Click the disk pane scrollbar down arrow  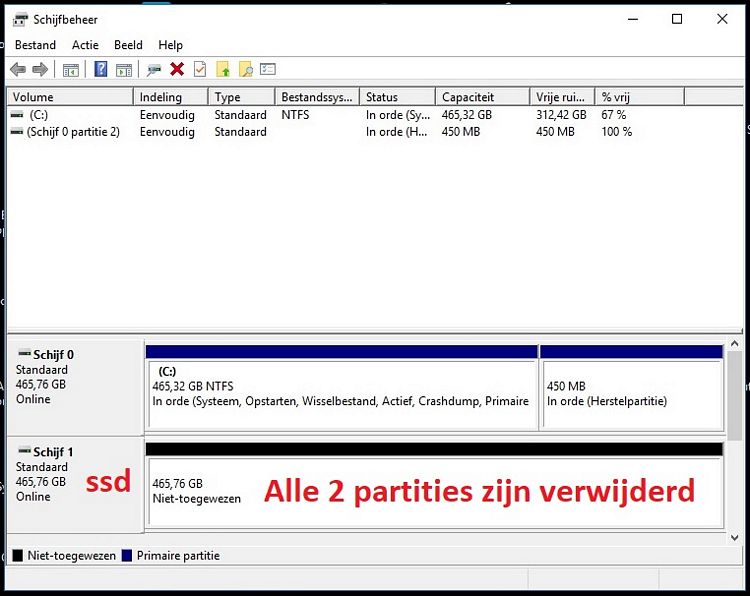735,538
